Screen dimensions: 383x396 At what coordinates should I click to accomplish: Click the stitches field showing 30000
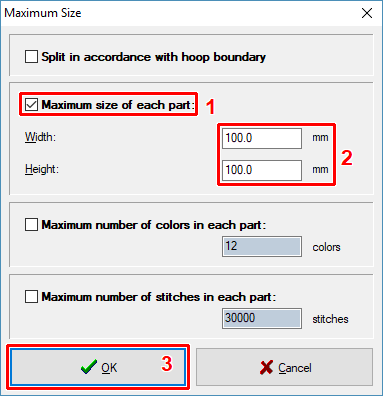pyautogui.click(x=262, y=318)
